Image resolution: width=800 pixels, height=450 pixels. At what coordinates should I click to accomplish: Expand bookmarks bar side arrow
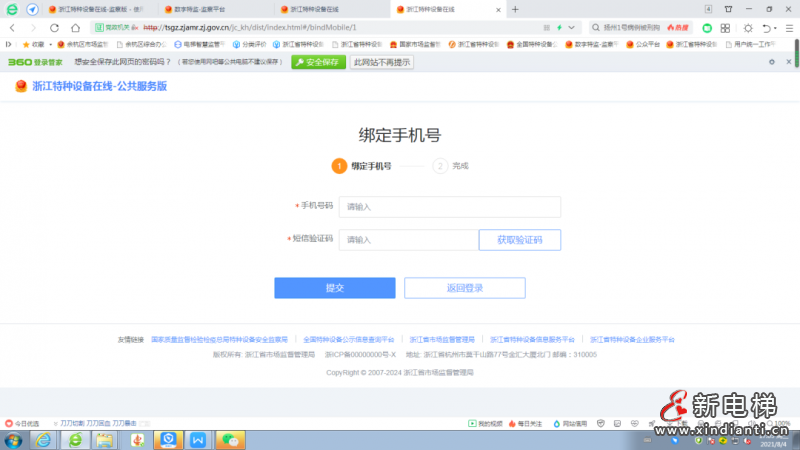(x=8, y=44)
